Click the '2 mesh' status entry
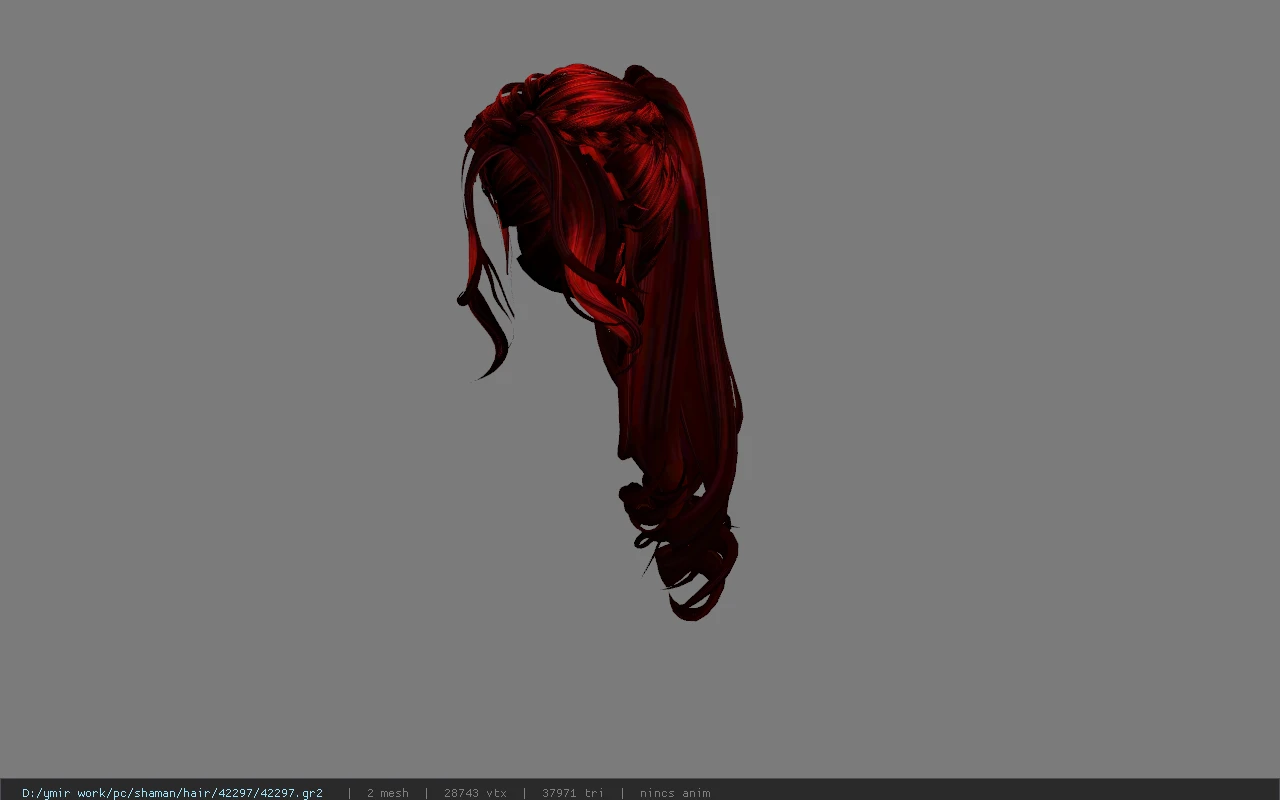This screenshot has height=800, width=1280. 388,793
